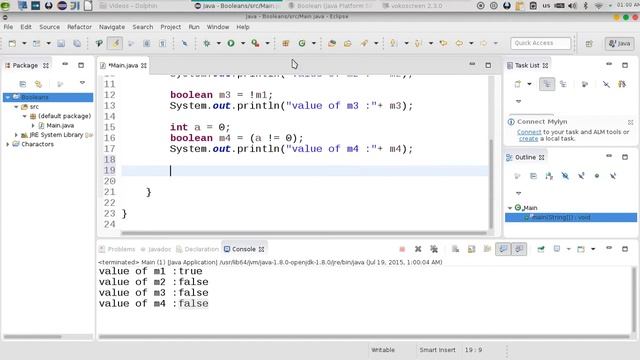This screenshot has height=360, width=640.
Task: Click Collapse All in Package Explorer
Action: (x=23, y=84)
